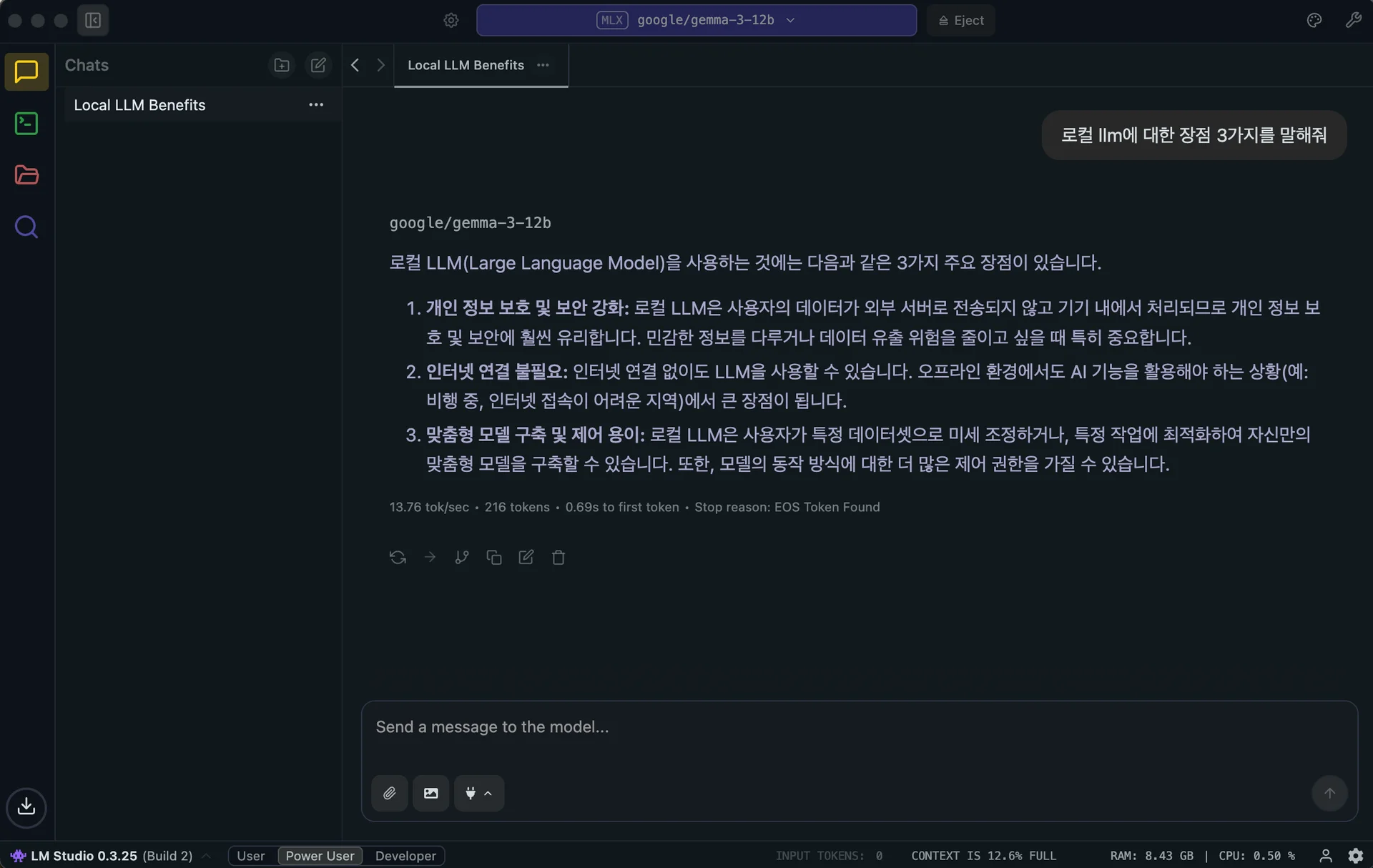Open the Chats panel in sidebar
This screenshot has width=1373, height=868.
click(26, 71)
